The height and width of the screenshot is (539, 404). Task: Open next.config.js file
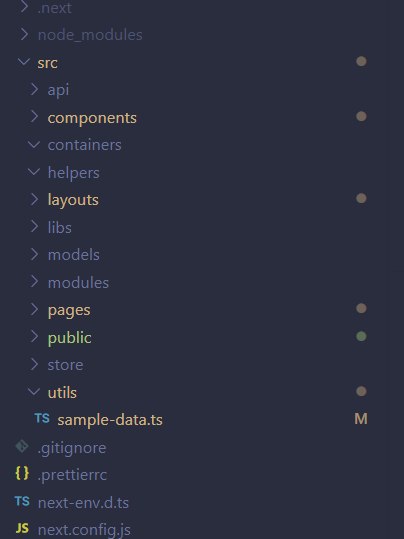click(84, 530)
